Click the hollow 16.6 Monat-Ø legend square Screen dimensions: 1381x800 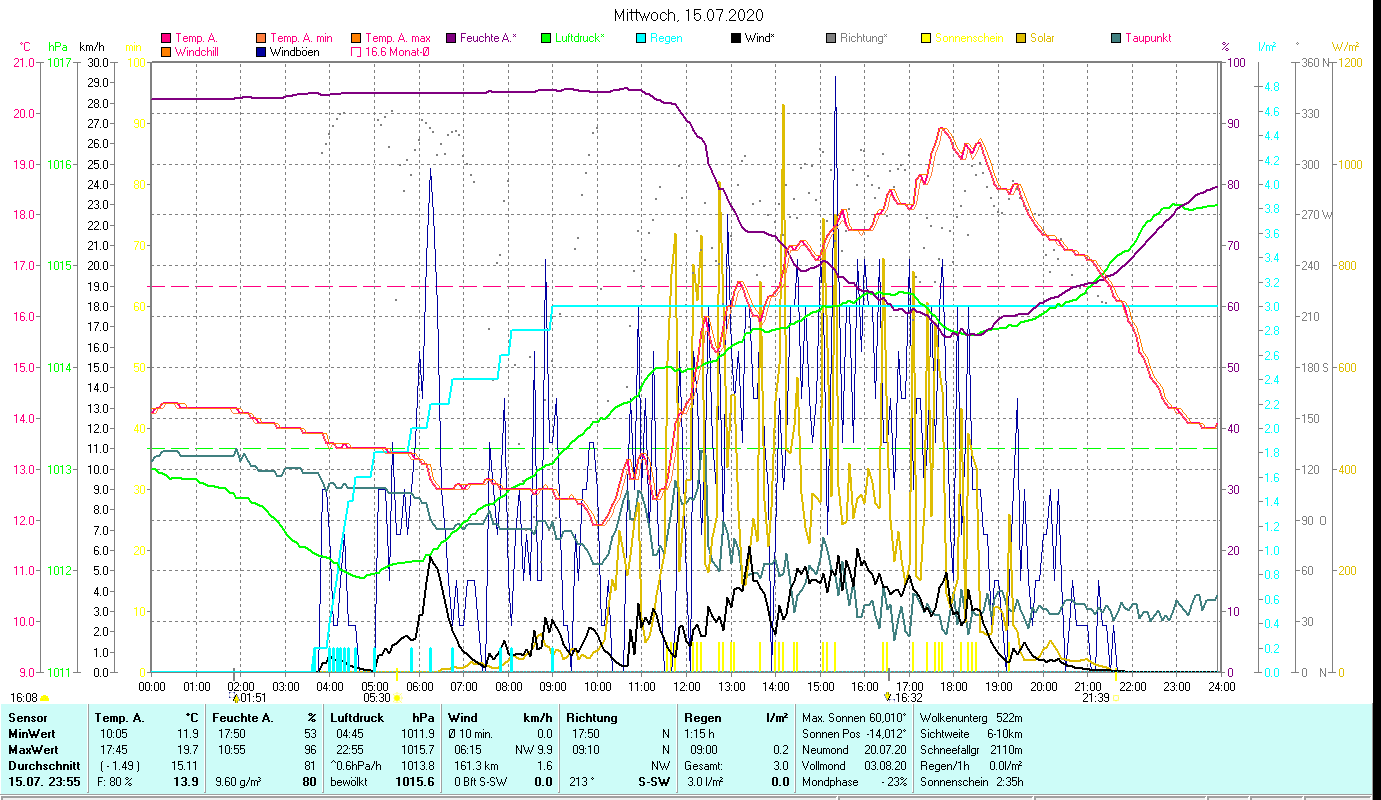tap(356, 51)
